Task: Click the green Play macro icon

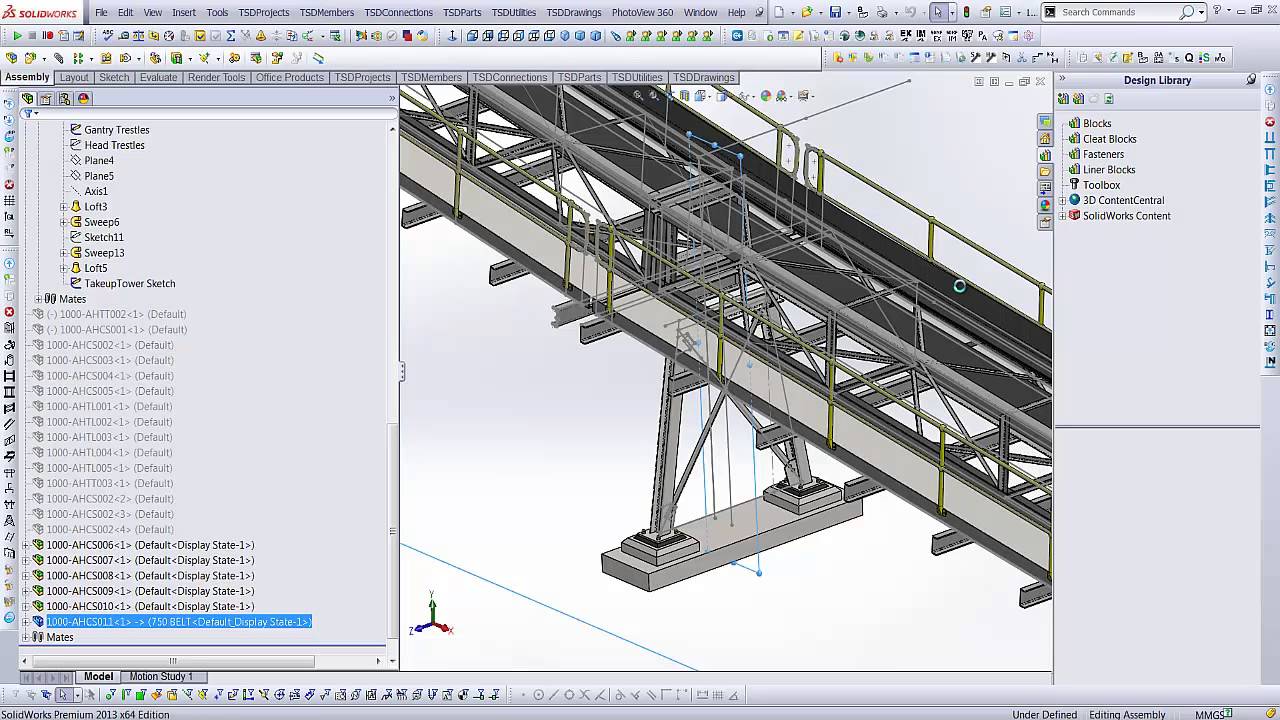Action: pyautogui.click(x=17, y=36)
